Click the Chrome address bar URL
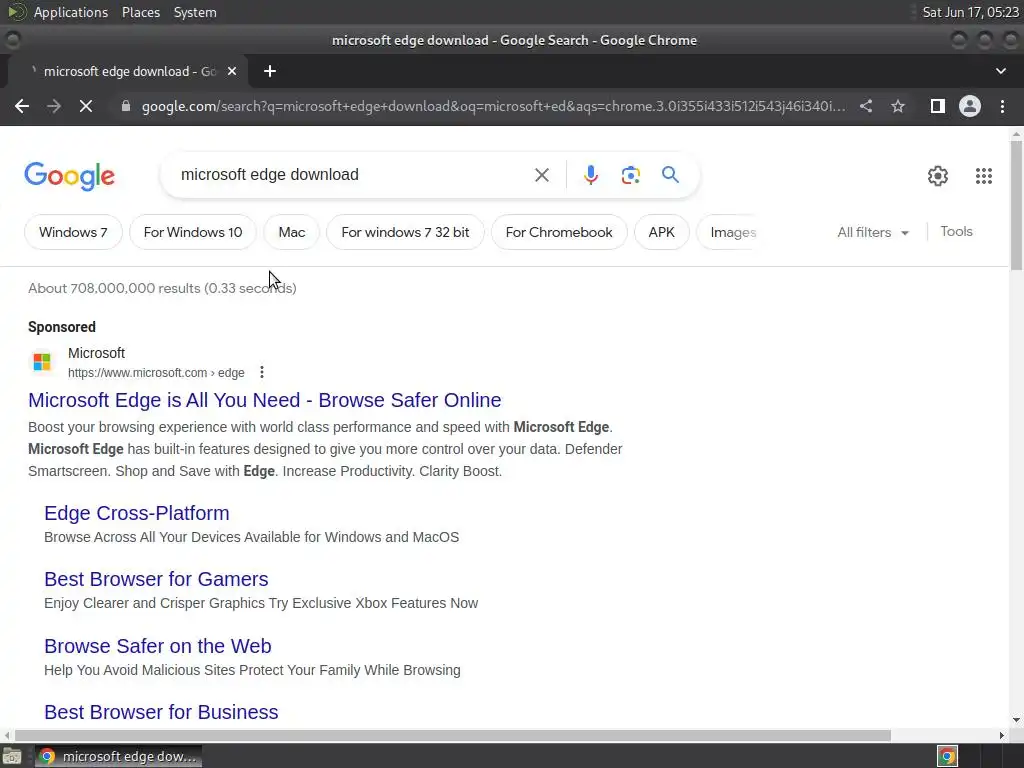The image size is (1024, 768). [493, 106]
